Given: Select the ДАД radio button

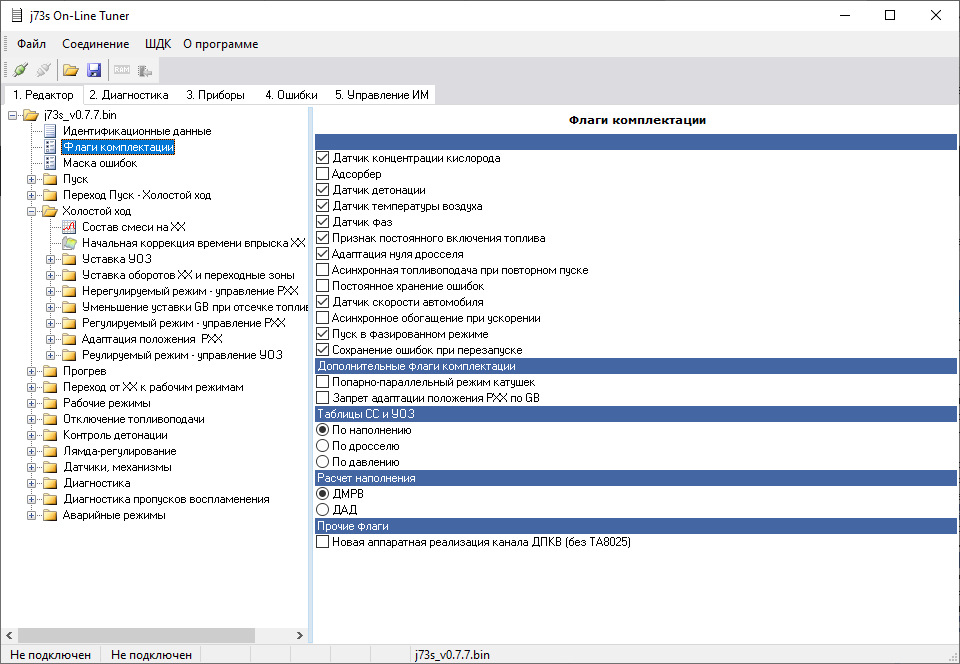Looking at the screenshot, I should pos(322,510).
